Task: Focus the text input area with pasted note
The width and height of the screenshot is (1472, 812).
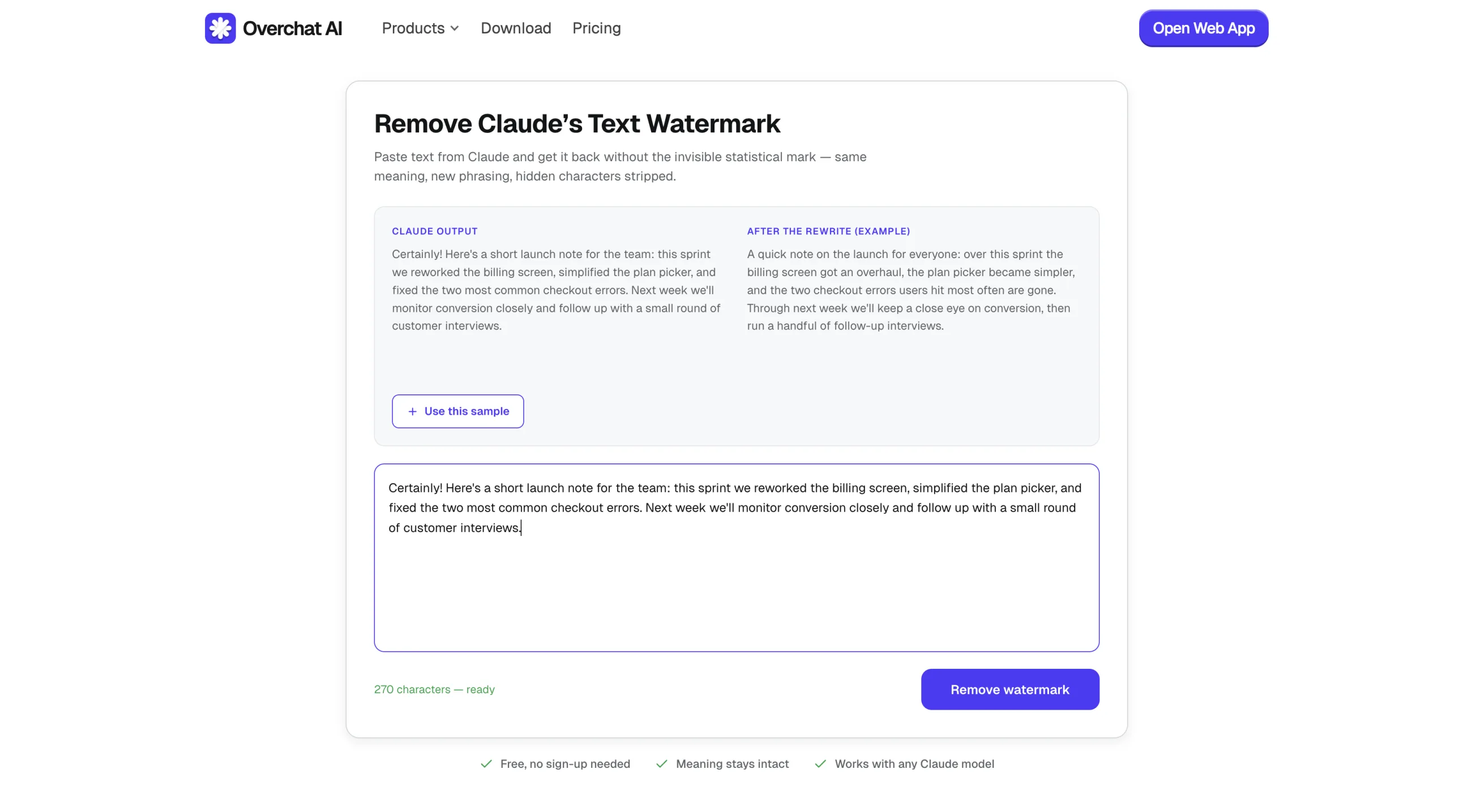Action: (x=736, y=557)
